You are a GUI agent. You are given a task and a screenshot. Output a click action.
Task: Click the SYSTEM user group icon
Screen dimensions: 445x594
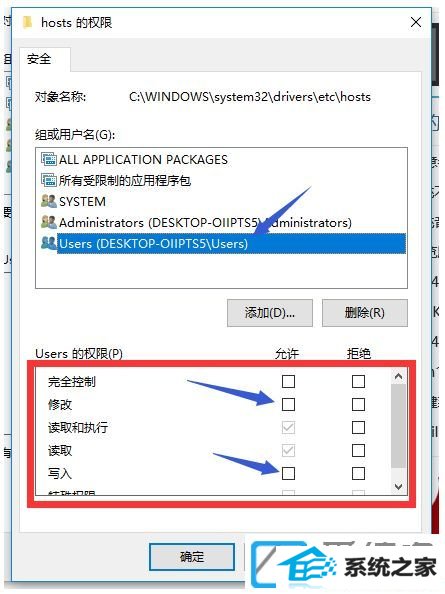click(x=48, y=201)
